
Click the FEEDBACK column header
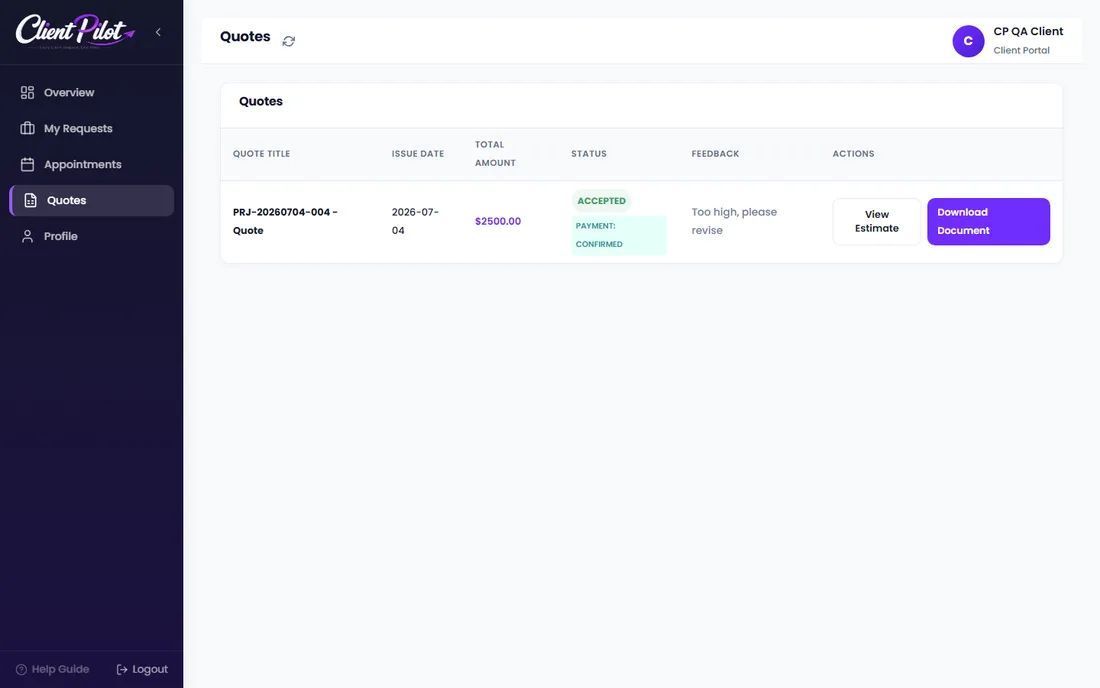pyautogui.click(x=715, y=154)
